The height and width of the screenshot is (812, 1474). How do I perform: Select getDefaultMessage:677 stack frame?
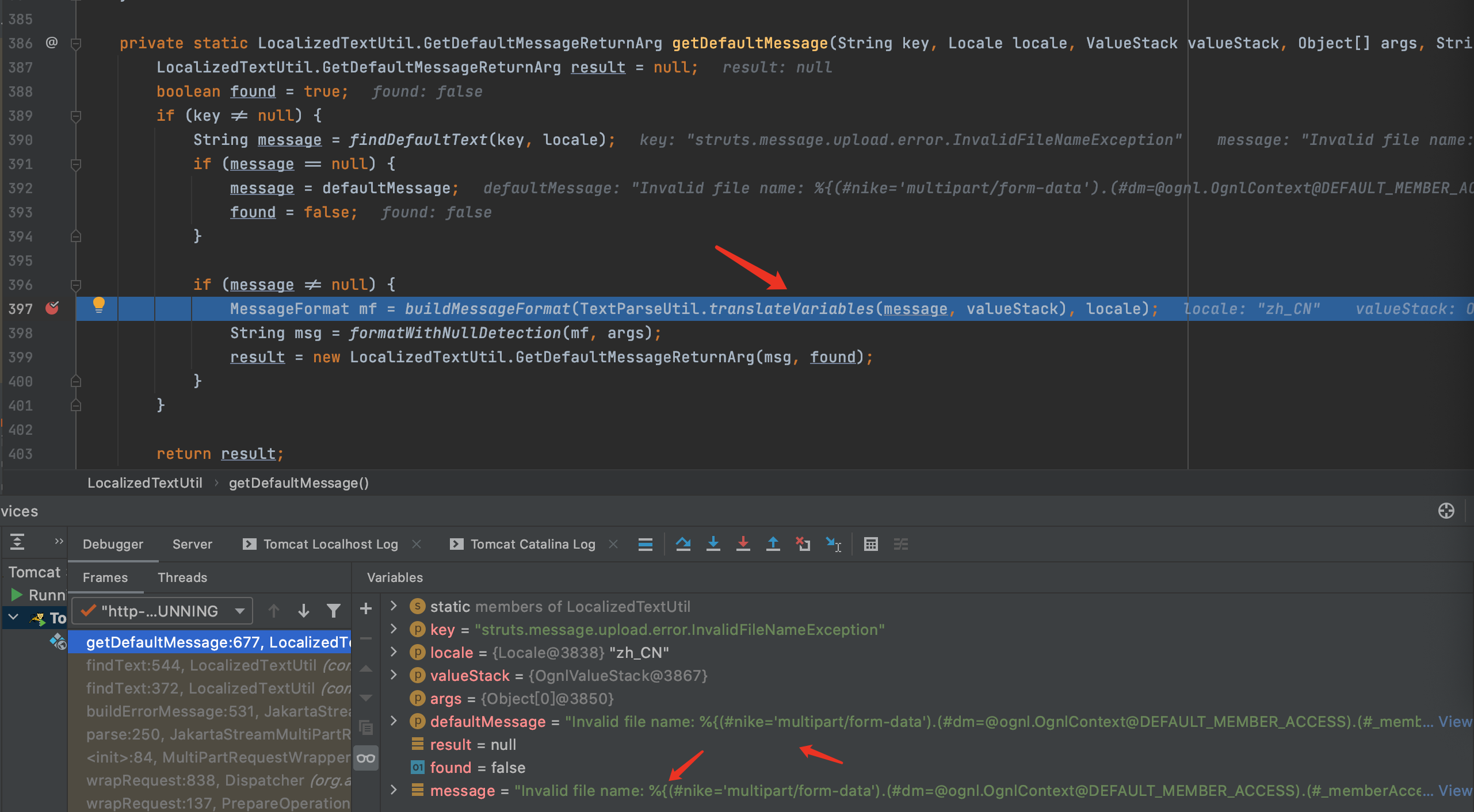210,642
